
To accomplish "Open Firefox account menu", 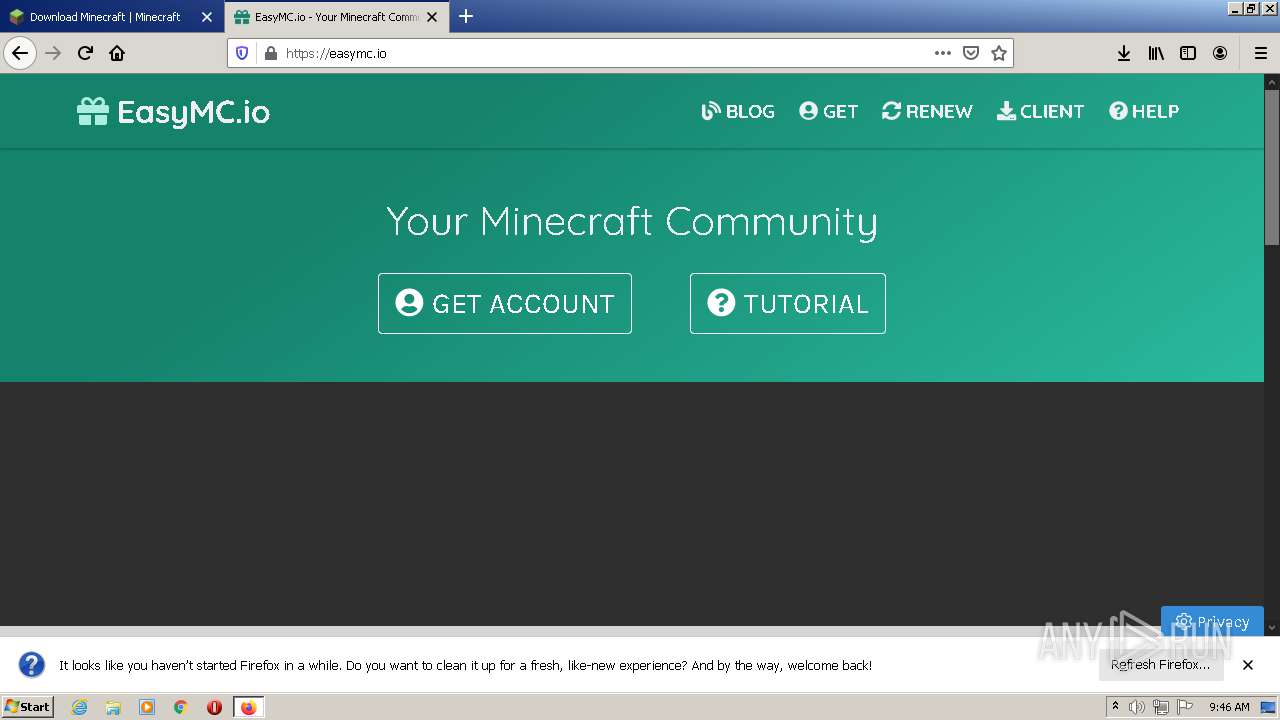I will pos(1220,53).
